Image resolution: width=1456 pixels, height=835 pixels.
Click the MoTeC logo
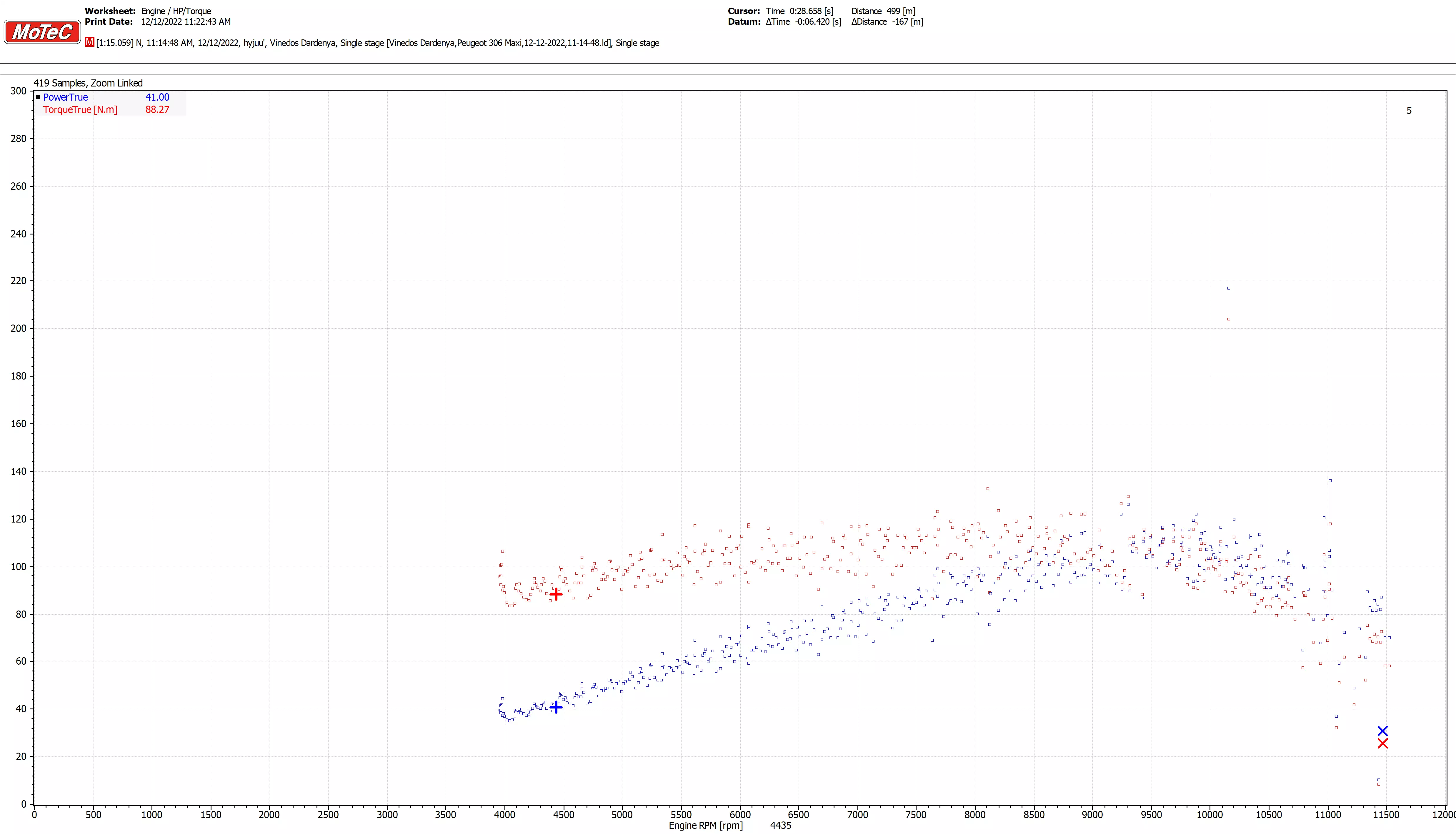pos(42,31)
